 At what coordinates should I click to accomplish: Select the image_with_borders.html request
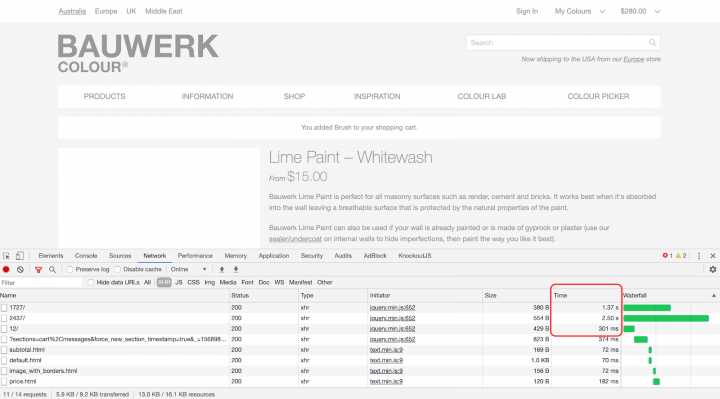[x=43, y=371]
